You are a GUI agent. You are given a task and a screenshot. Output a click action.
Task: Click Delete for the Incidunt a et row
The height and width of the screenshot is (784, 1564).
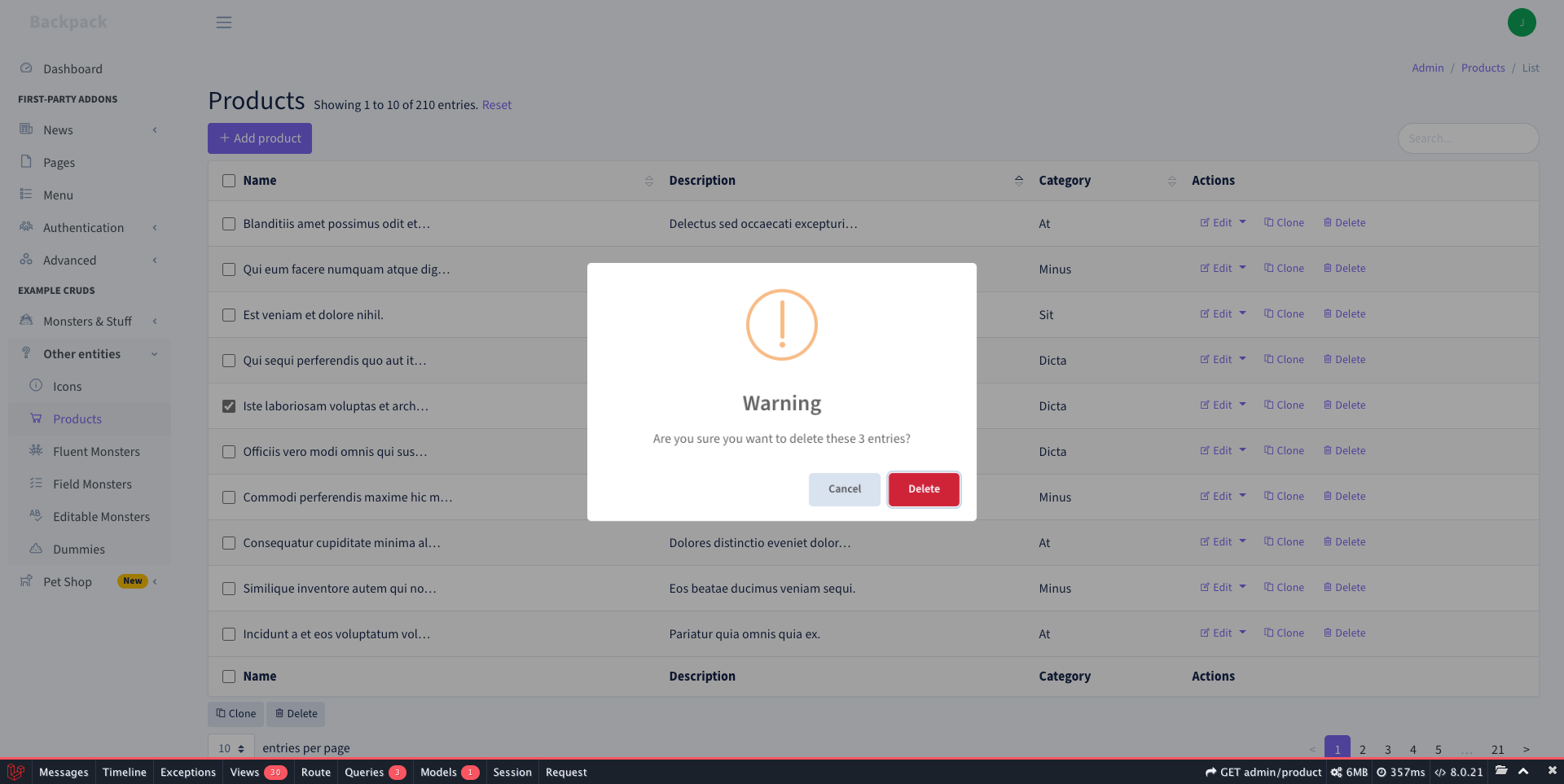pos(1344,633)
